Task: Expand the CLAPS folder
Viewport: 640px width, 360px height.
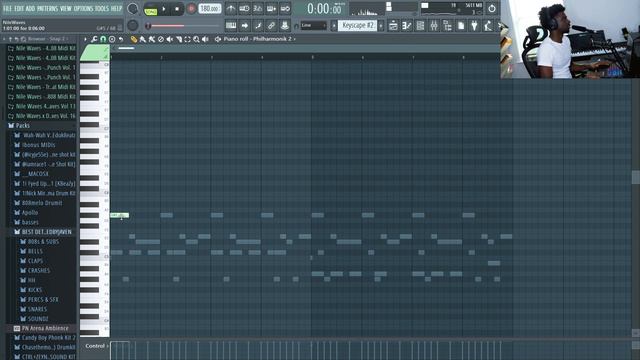Action: (32, 261)
